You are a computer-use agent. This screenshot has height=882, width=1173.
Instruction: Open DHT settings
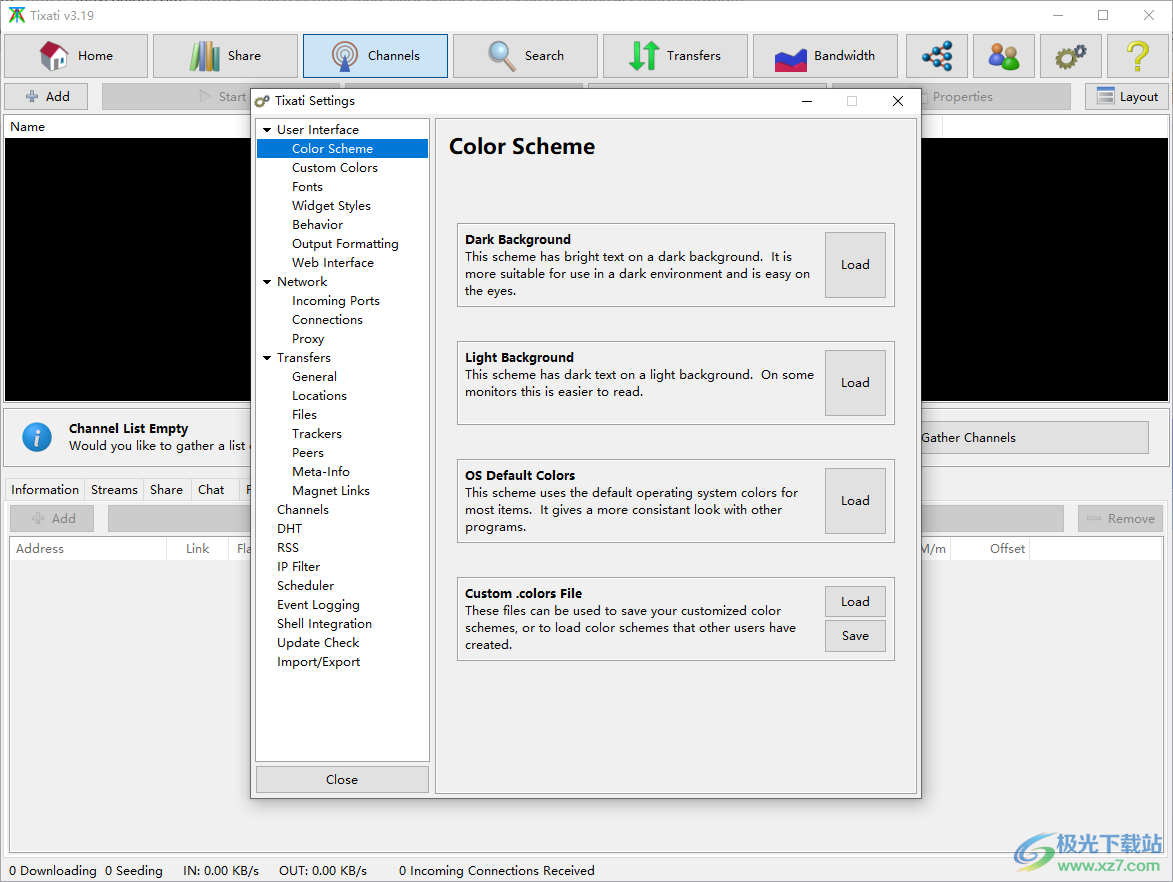[290, 529]
